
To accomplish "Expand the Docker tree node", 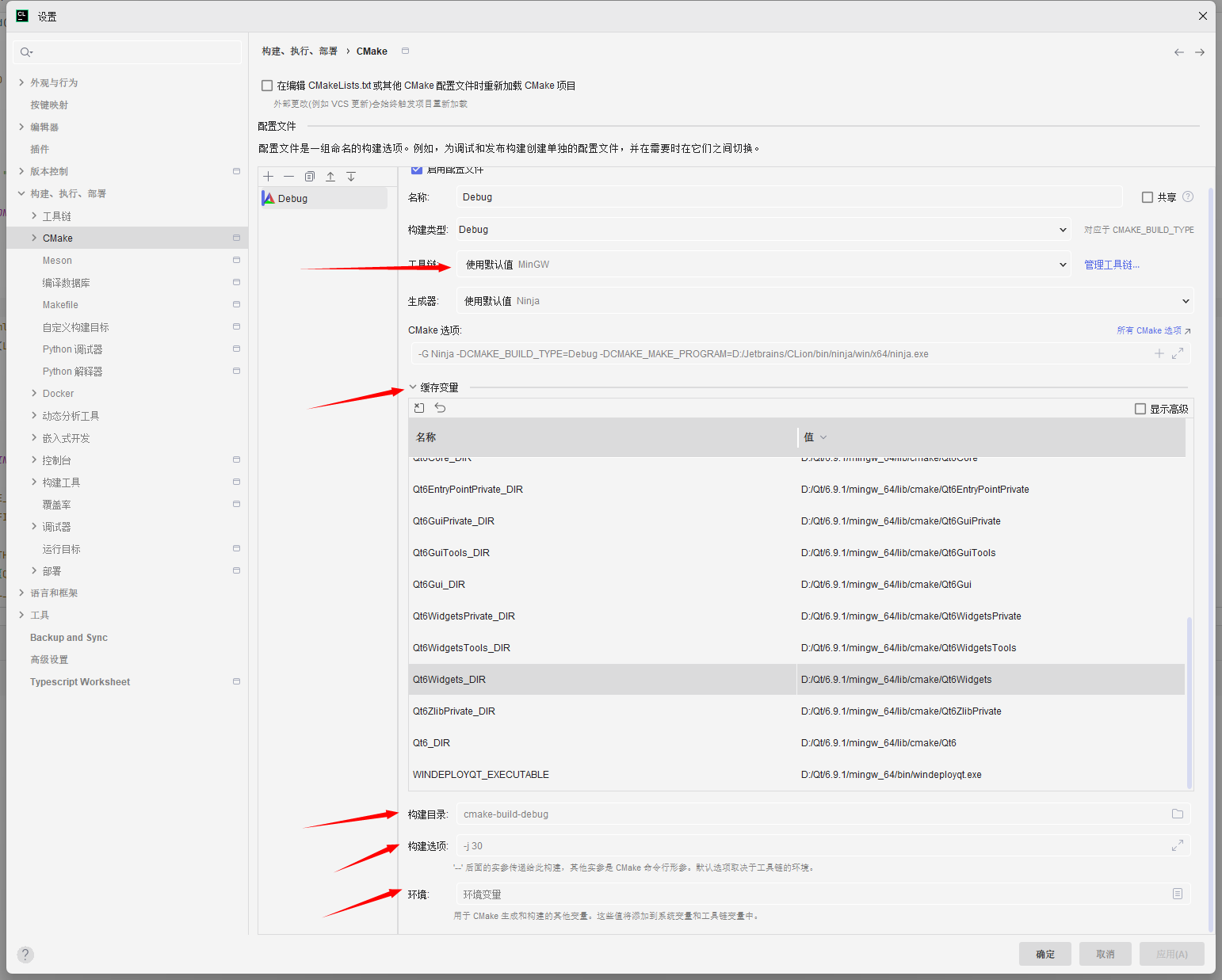I will coord(34,393).
